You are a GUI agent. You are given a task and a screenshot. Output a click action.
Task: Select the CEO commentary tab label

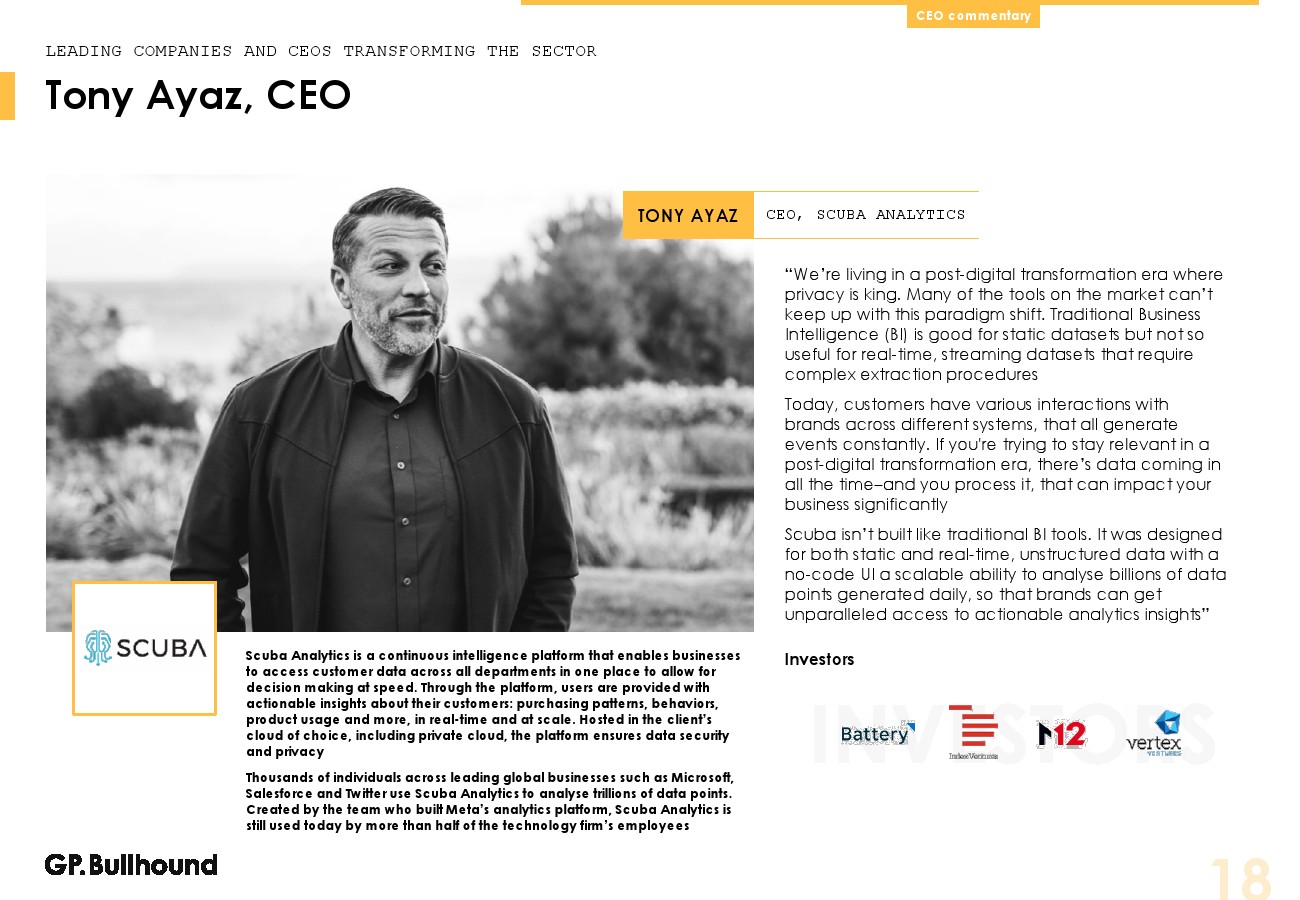[x=973, y=16]
